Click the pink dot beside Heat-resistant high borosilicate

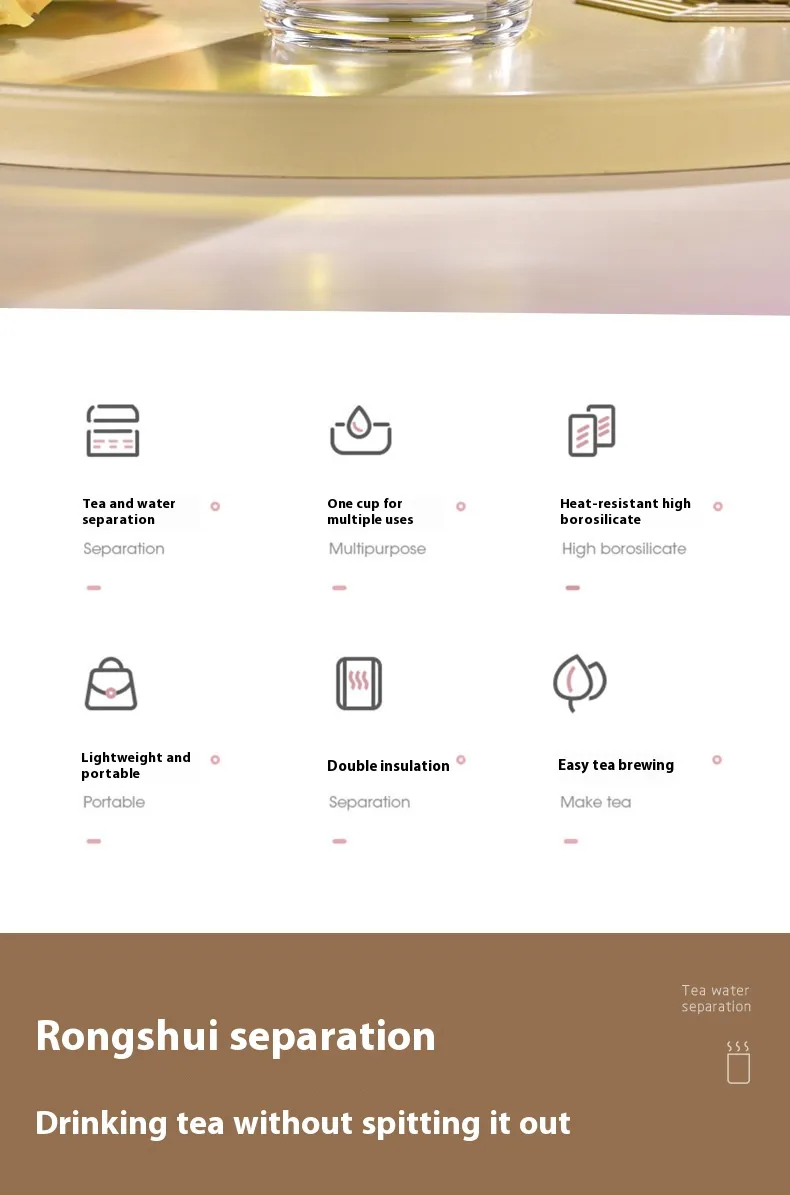718,506
